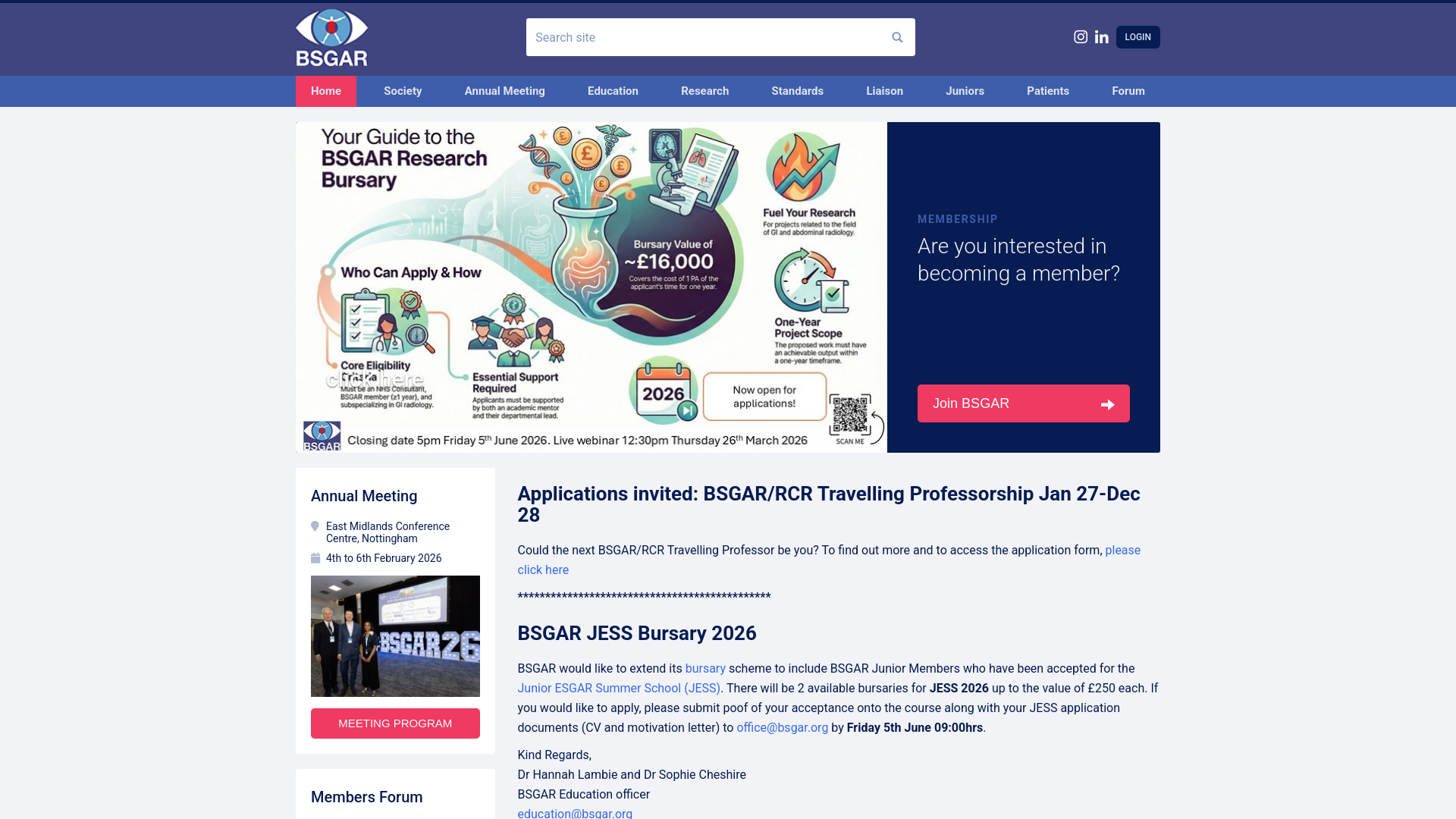Viewport: 1456px width, 819px height.
Task: Click 'East Midlands Conference Centre, Nottingham' text
Action: coord(388,532)
